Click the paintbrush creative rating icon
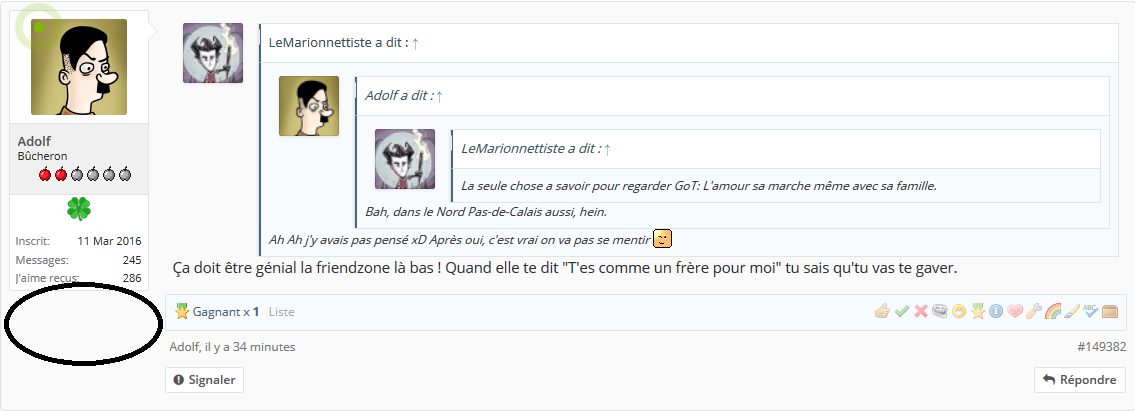 tap(1072, 311)
